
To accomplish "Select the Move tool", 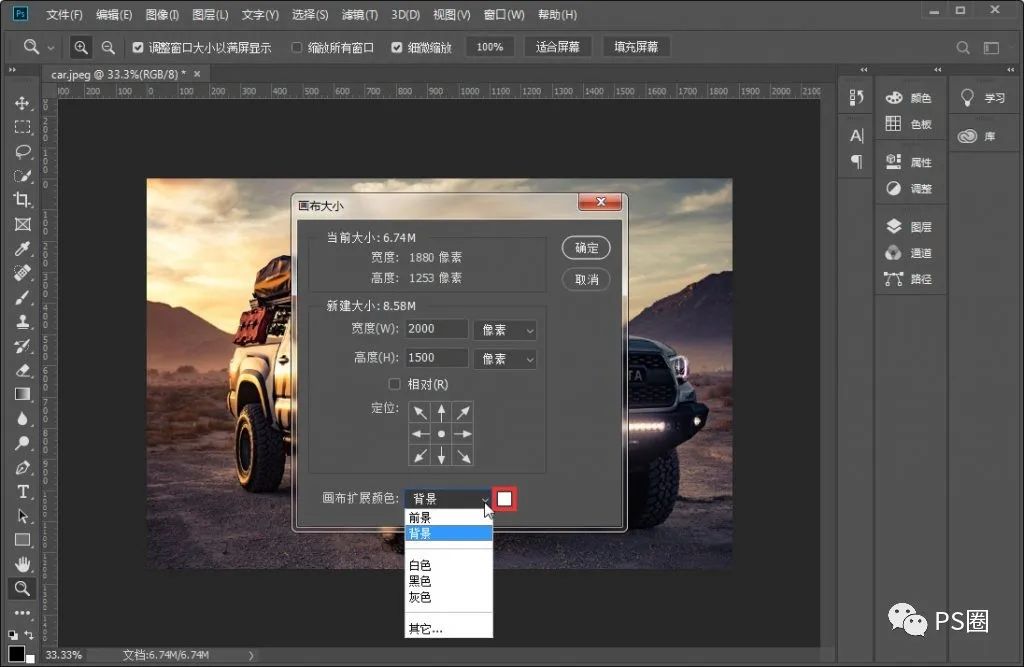I will point(22,103).
